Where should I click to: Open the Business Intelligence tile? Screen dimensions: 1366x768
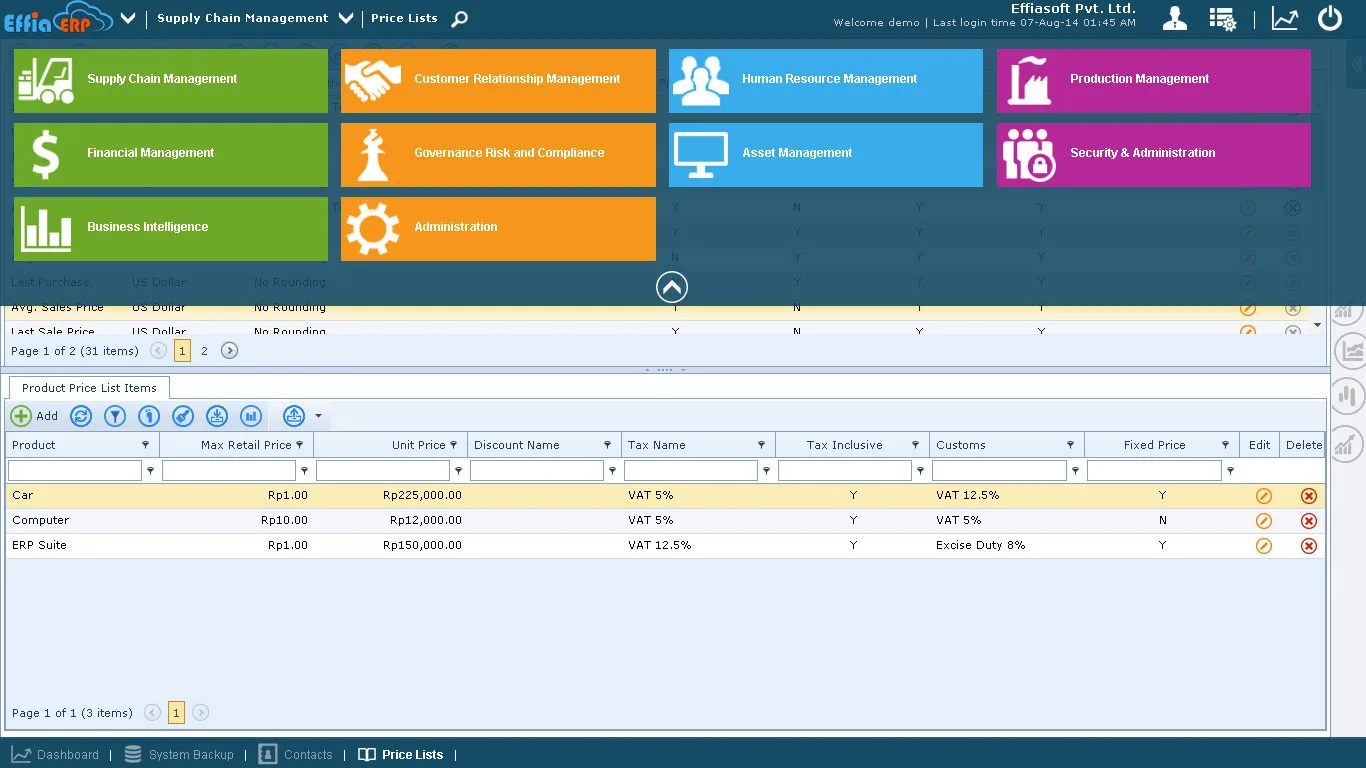click(171, 229)
